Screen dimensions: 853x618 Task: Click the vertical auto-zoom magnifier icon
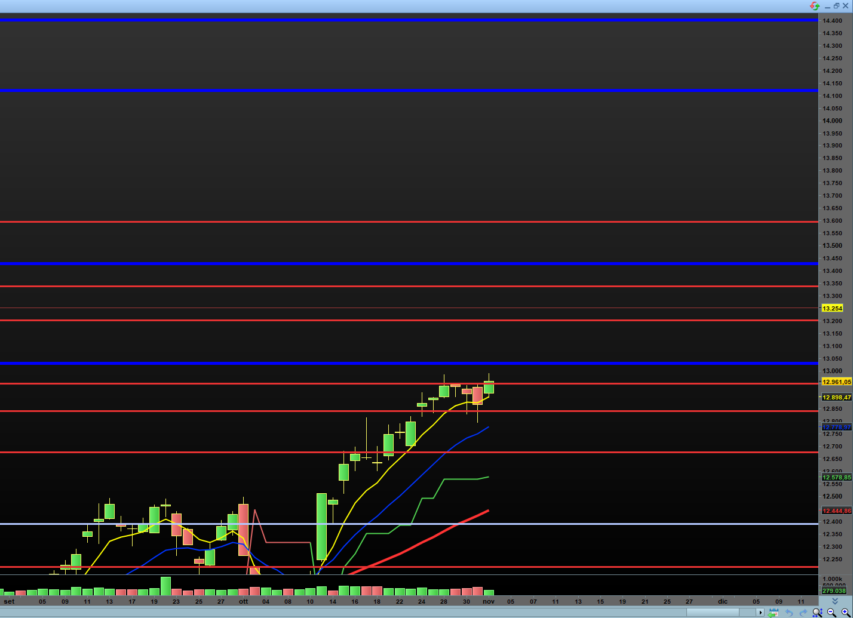tap(817, 612)
